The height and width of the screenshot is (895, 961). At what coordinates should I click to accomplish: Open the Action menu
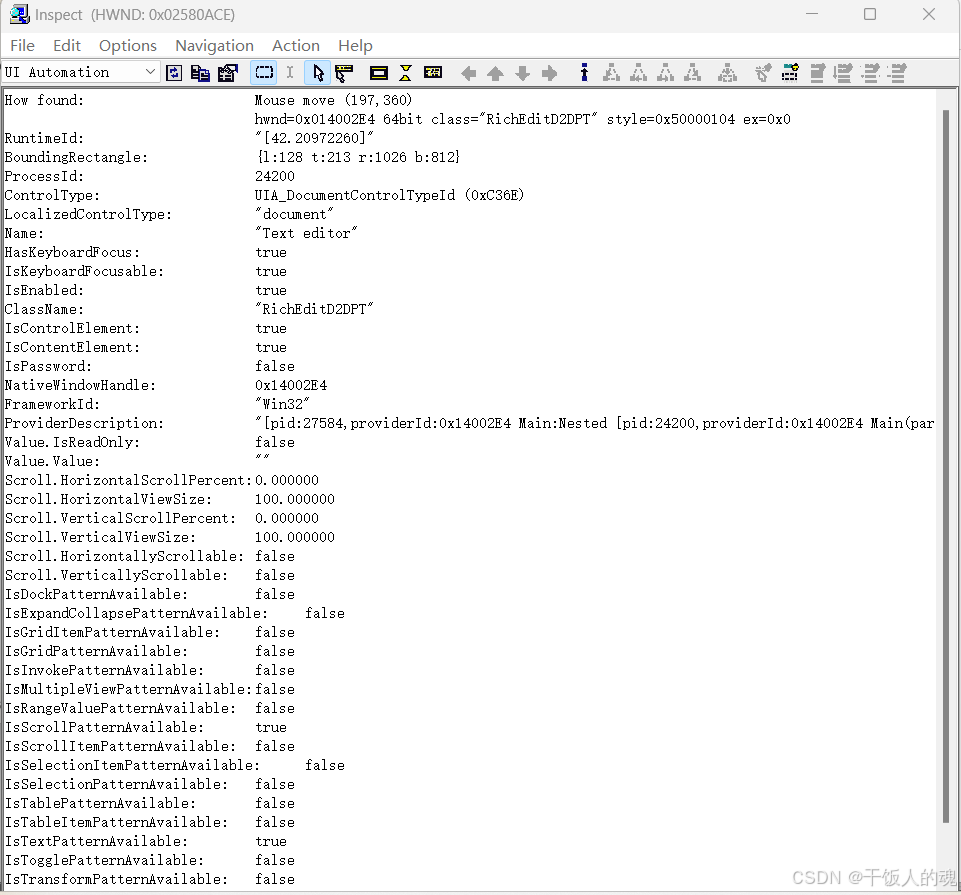click(x=296, y=46)
